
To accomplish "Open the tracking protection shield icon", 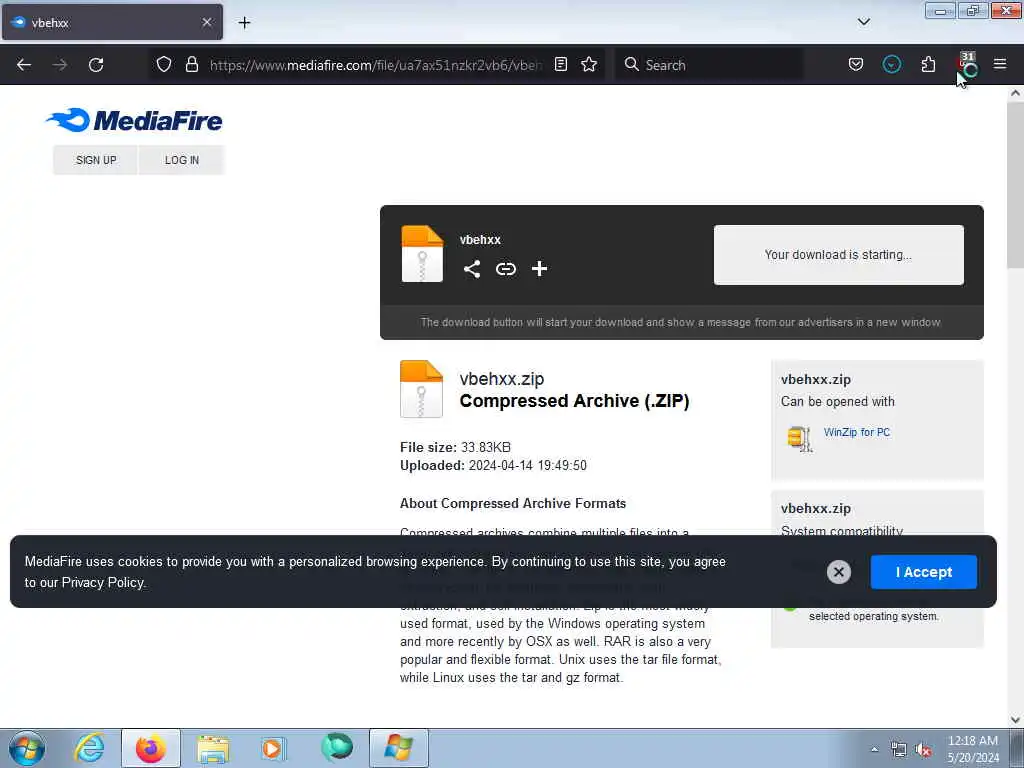I will tap(164, 64).
